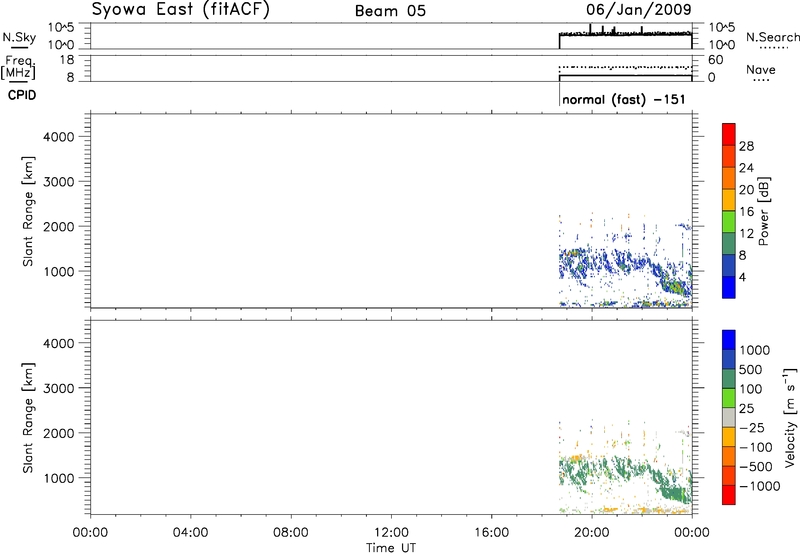Click the "25" velocity colorbar value
This screenshot has width=800, height=554.
tap(747, 409)
